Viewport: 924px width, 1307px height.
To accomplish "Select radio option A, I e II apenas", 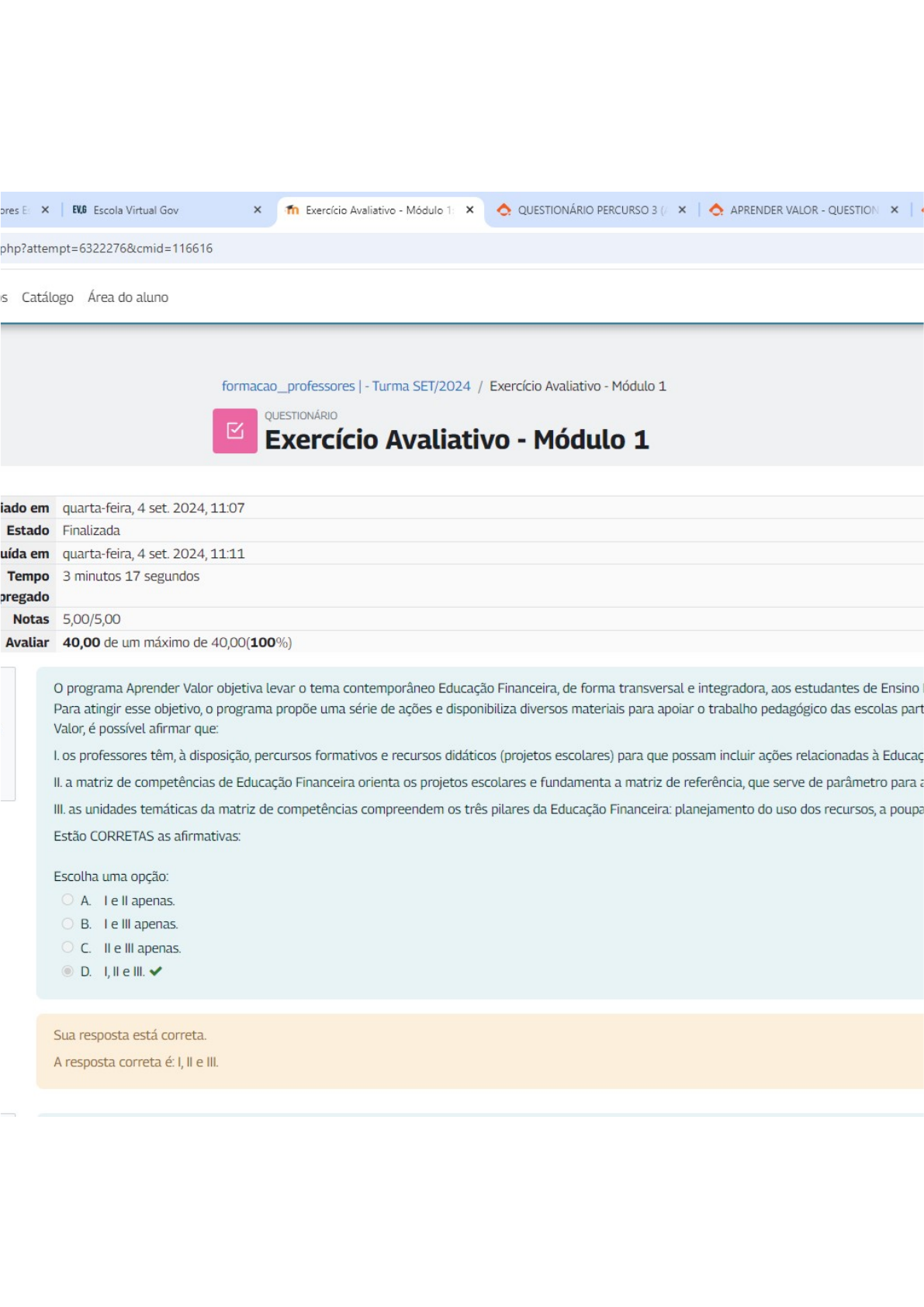I will (67, 900).
